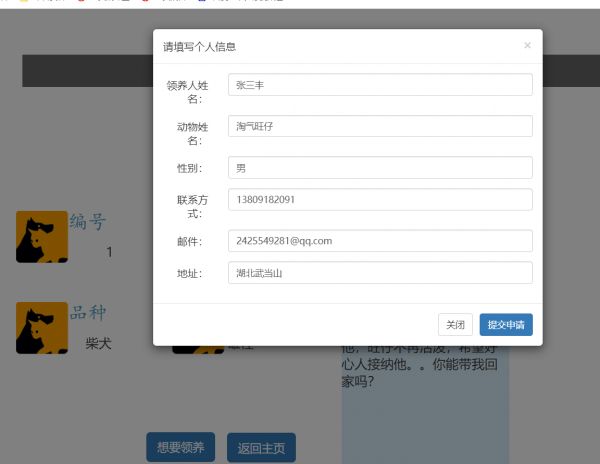
Task: Click the 你能带我回家吗 description text
Action: pos(419,373)
